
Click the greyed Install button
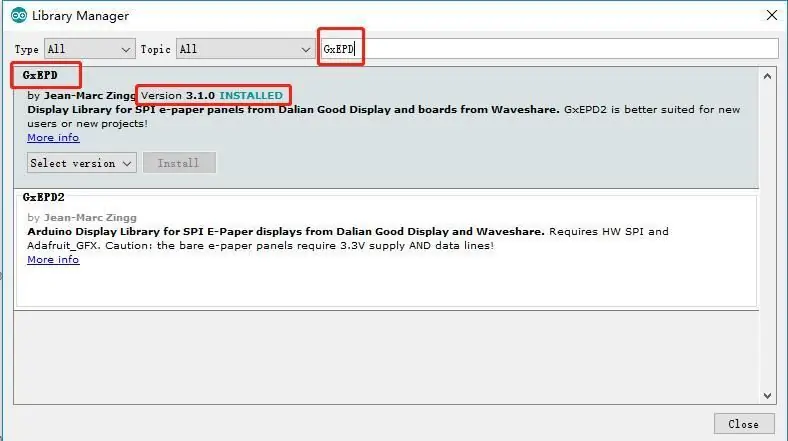pos(179,163)
